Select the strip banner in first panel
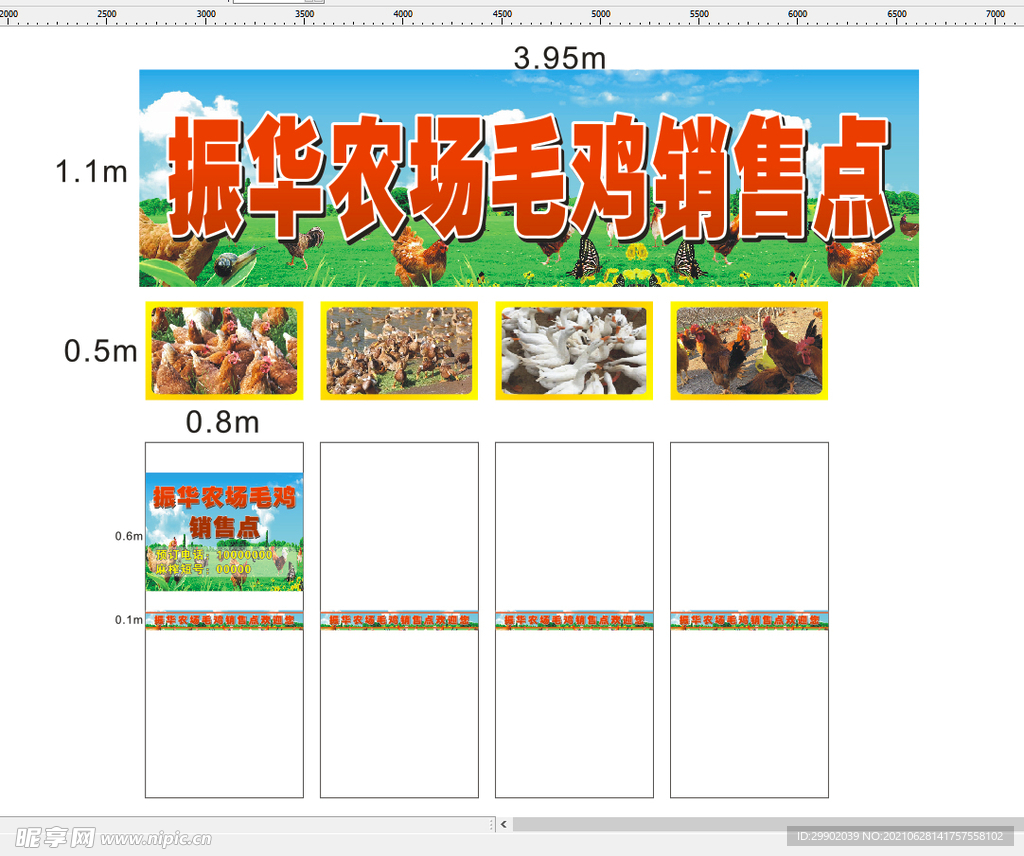This screenshot has height=856, width=1024. (x=224, y=620)
